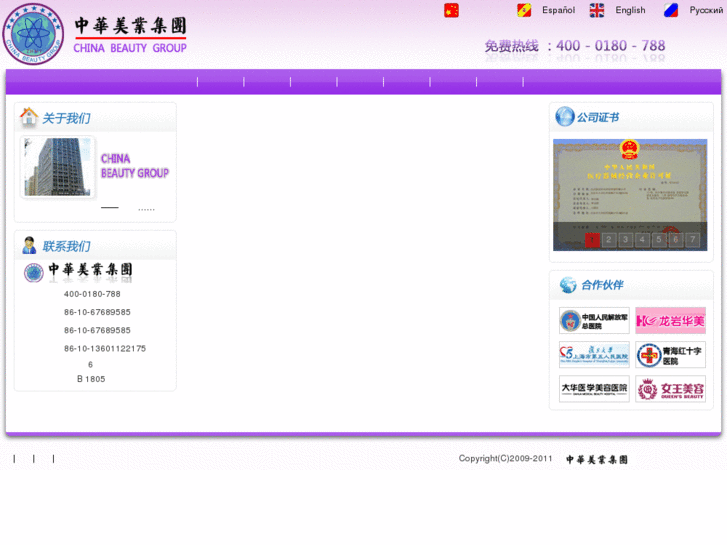Open partner logo 龙岩华美
Image resolution: width=727 pixels, height=545 pixels.
click(670, 321)
